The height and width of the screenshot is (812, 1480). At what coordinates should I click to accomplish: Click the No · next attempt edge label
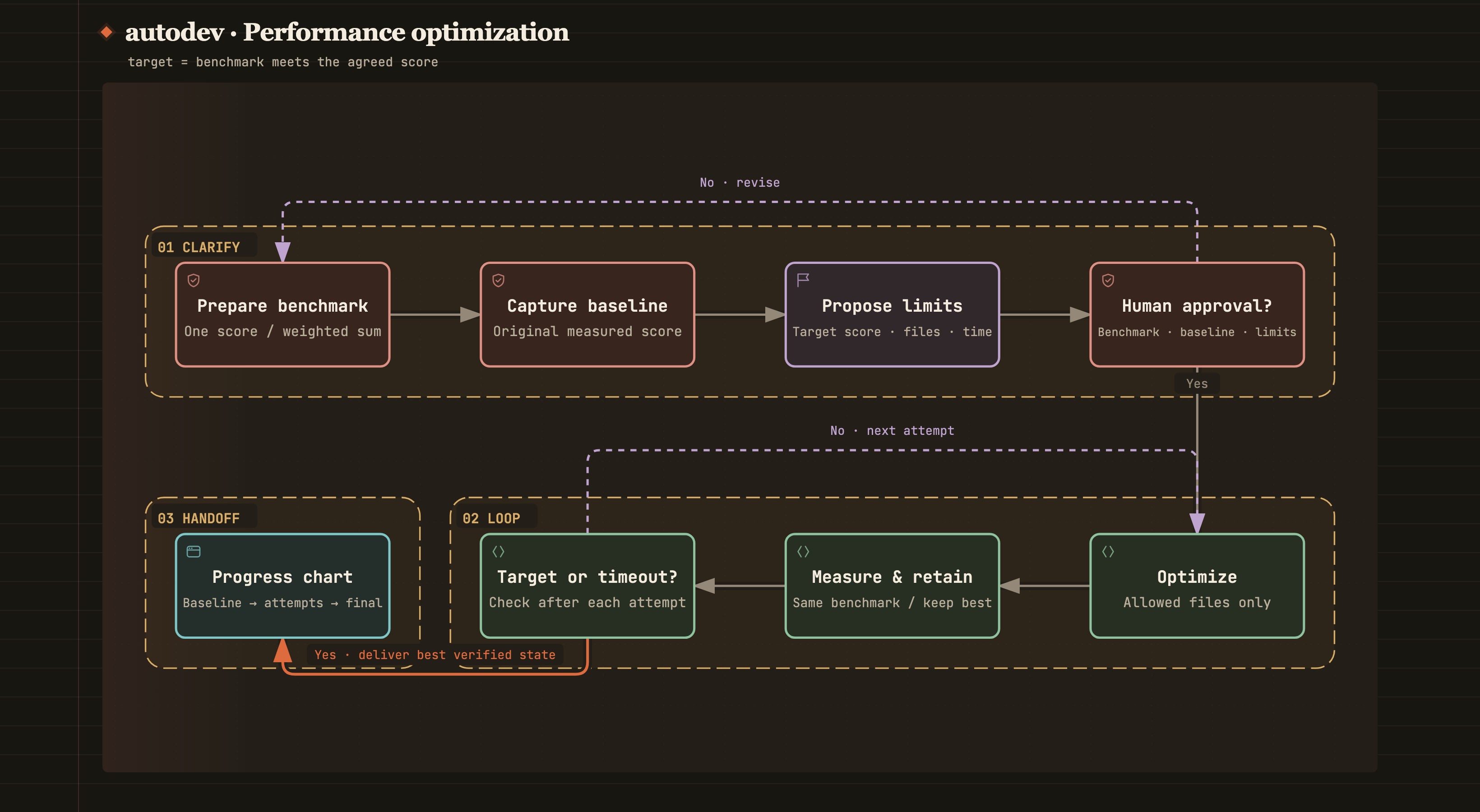point(892,430)
